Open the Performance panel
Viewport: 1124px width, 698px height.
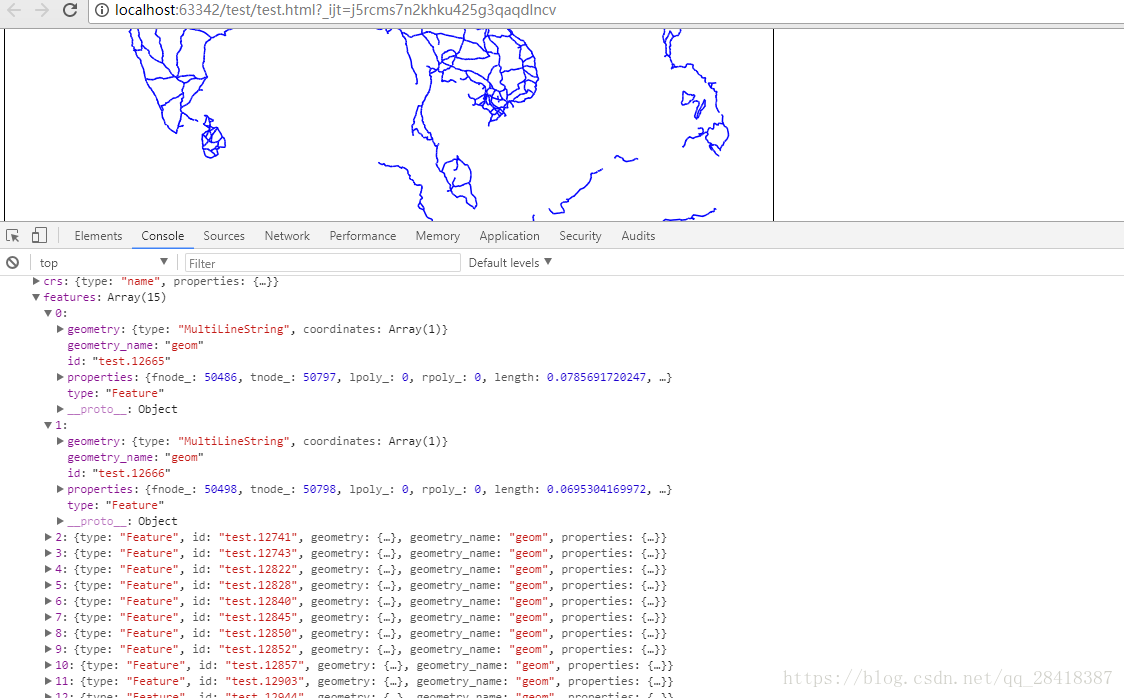point(362,235)
